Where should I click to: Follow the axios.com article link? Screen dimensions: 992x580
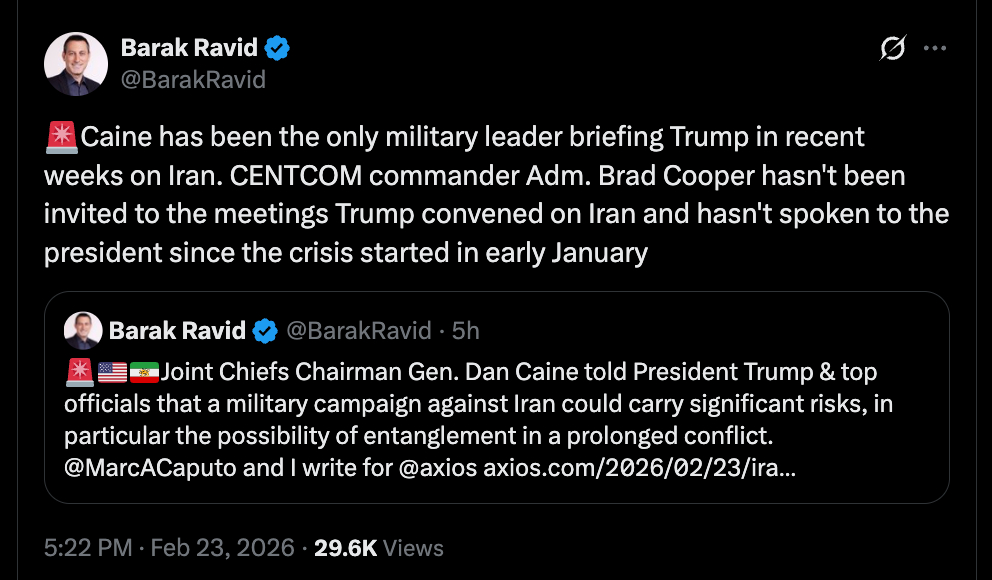pyautogui.click(x=640, y=469)
